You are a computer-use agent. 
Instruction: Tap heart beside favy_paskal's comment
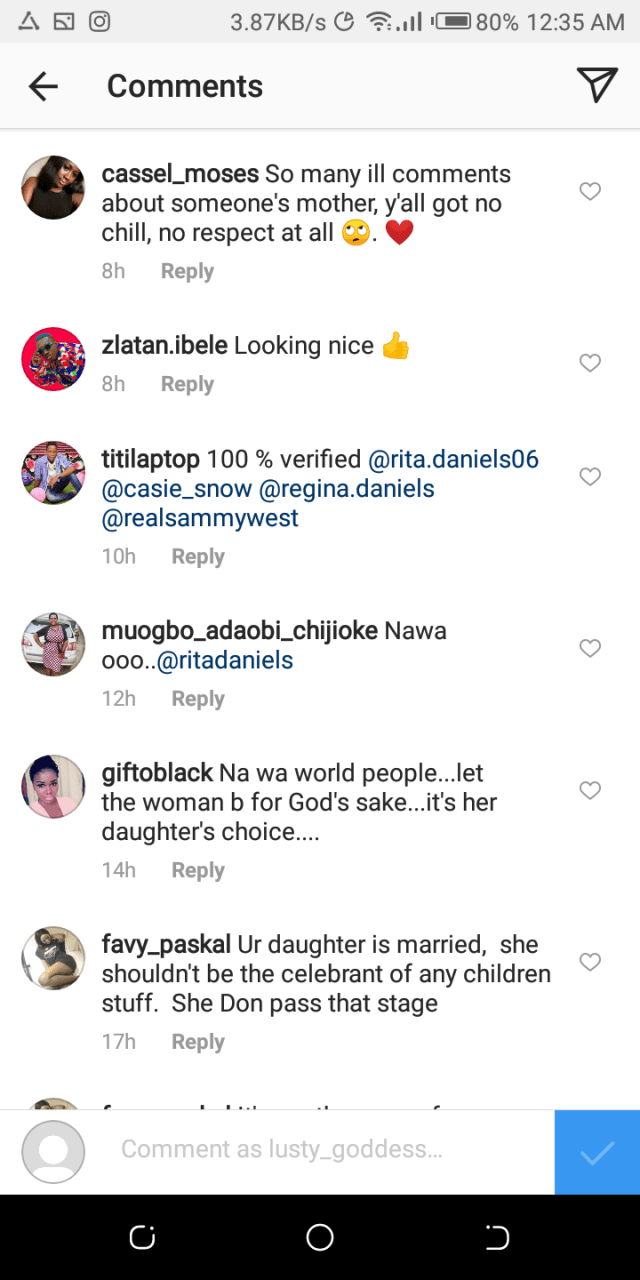(590, 962)
